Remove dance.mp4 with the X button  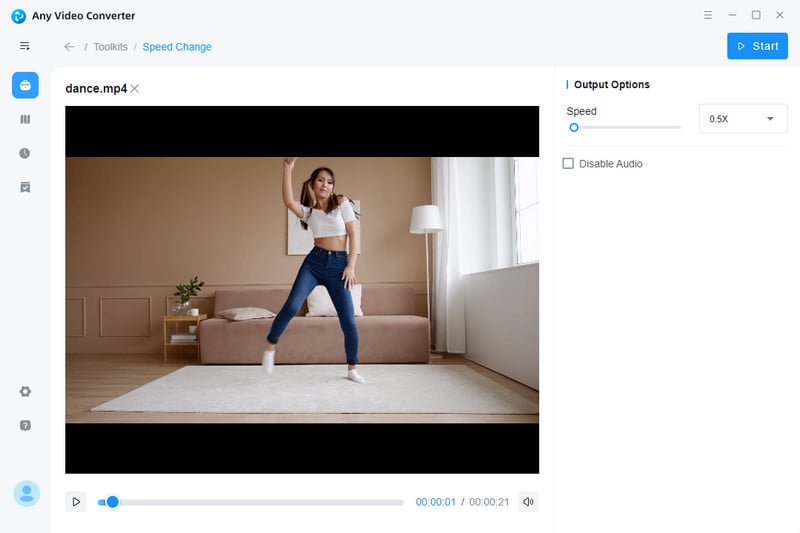(x=135, y=89)
